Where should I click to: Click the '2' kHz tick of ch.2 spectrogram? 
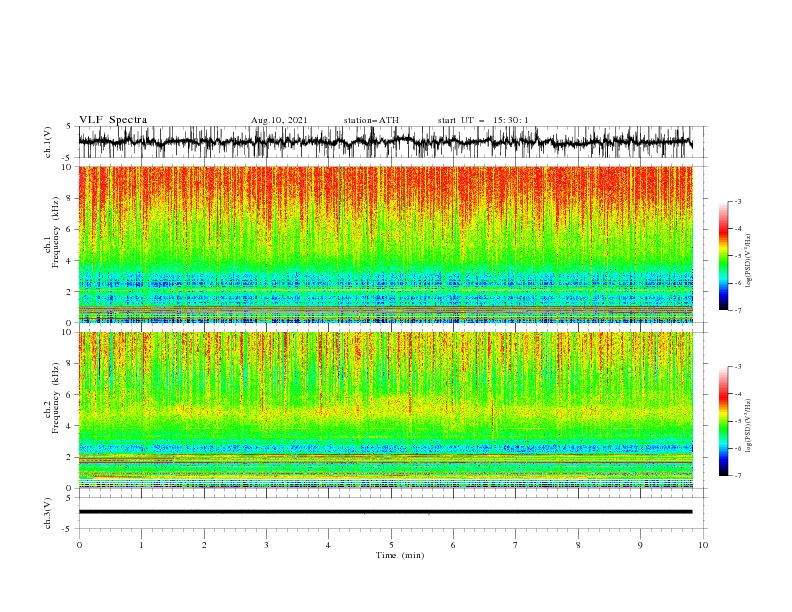[x=71, y=457]
